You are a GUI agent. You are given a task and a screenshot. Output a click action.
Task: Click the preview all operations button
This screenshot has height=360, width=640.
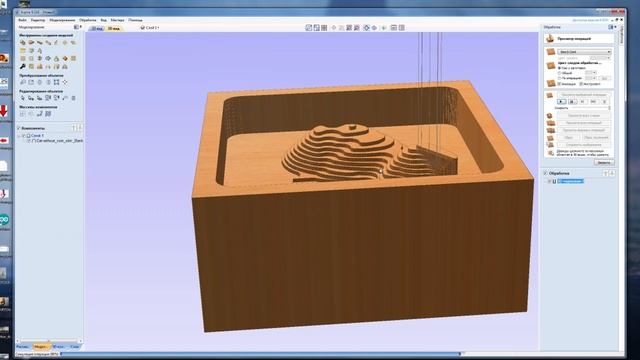(584, 122)
